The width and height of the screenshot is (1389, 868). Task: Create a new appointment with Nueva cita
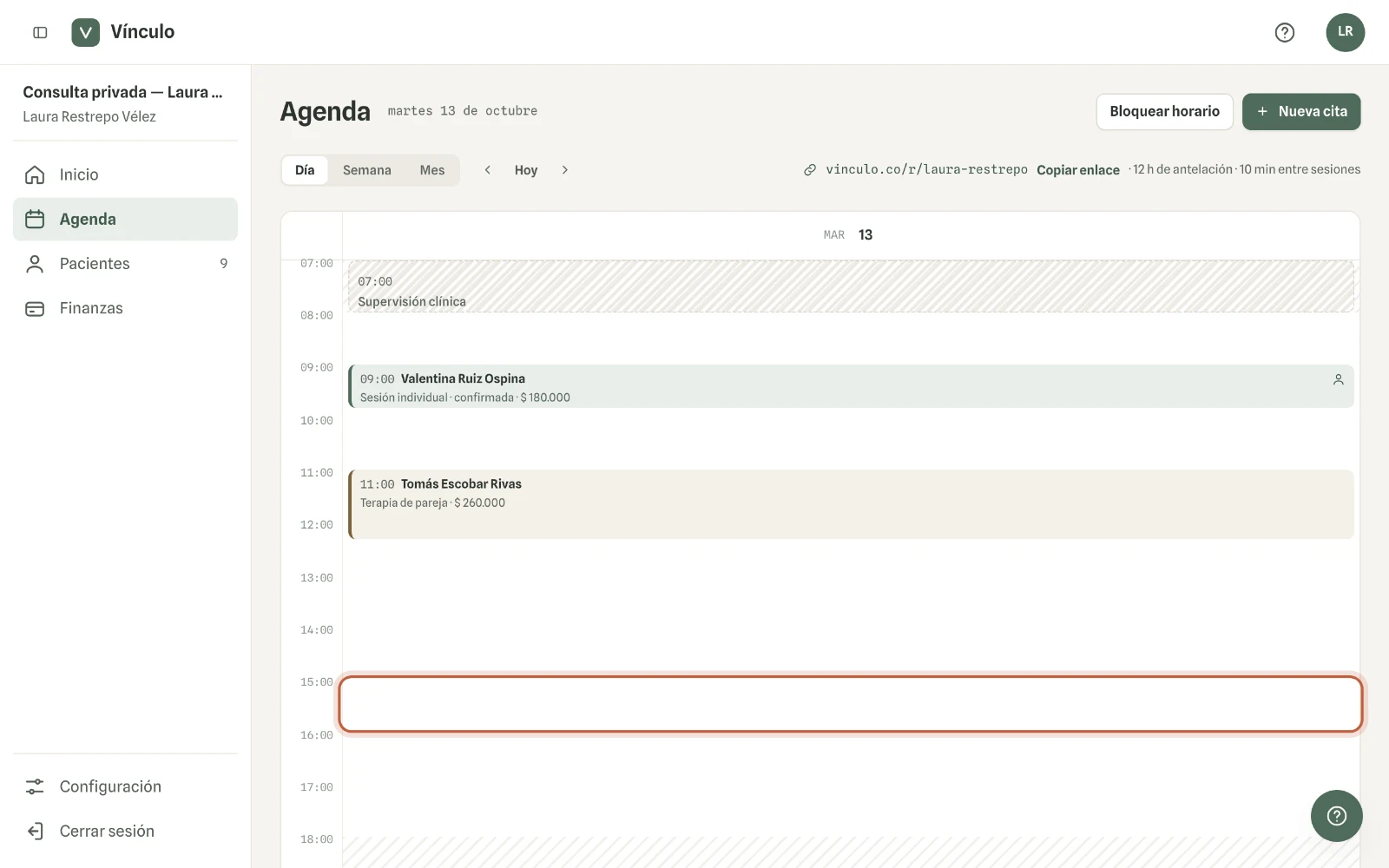tap(1301, 112)
